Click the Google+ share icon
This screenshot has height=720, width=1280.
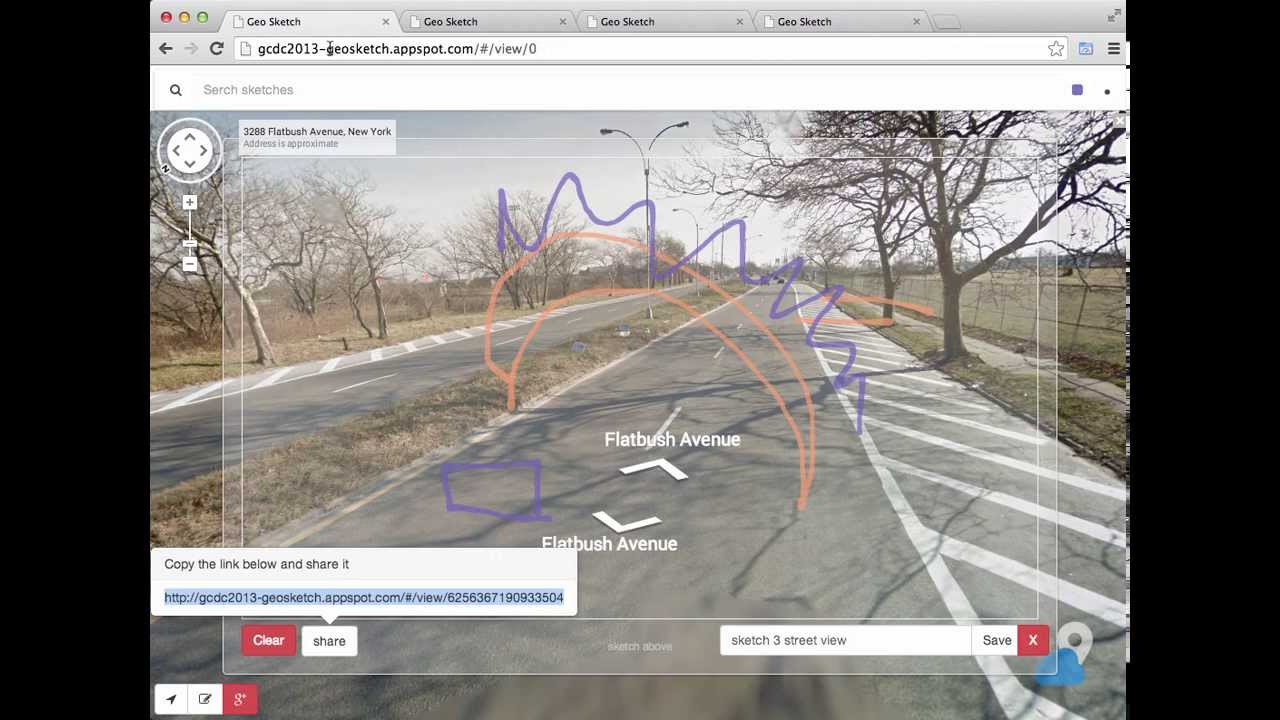tap(240, 699)
